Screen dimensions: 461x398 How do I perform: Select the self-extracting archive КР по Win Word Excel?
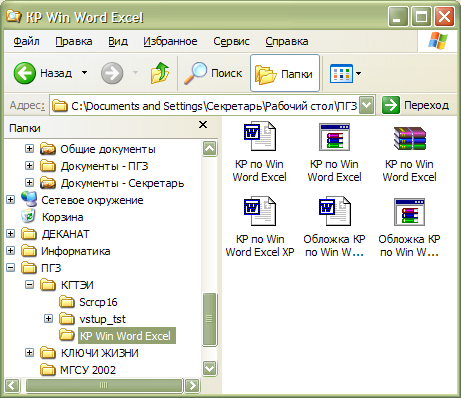click(x=334, y=152)
